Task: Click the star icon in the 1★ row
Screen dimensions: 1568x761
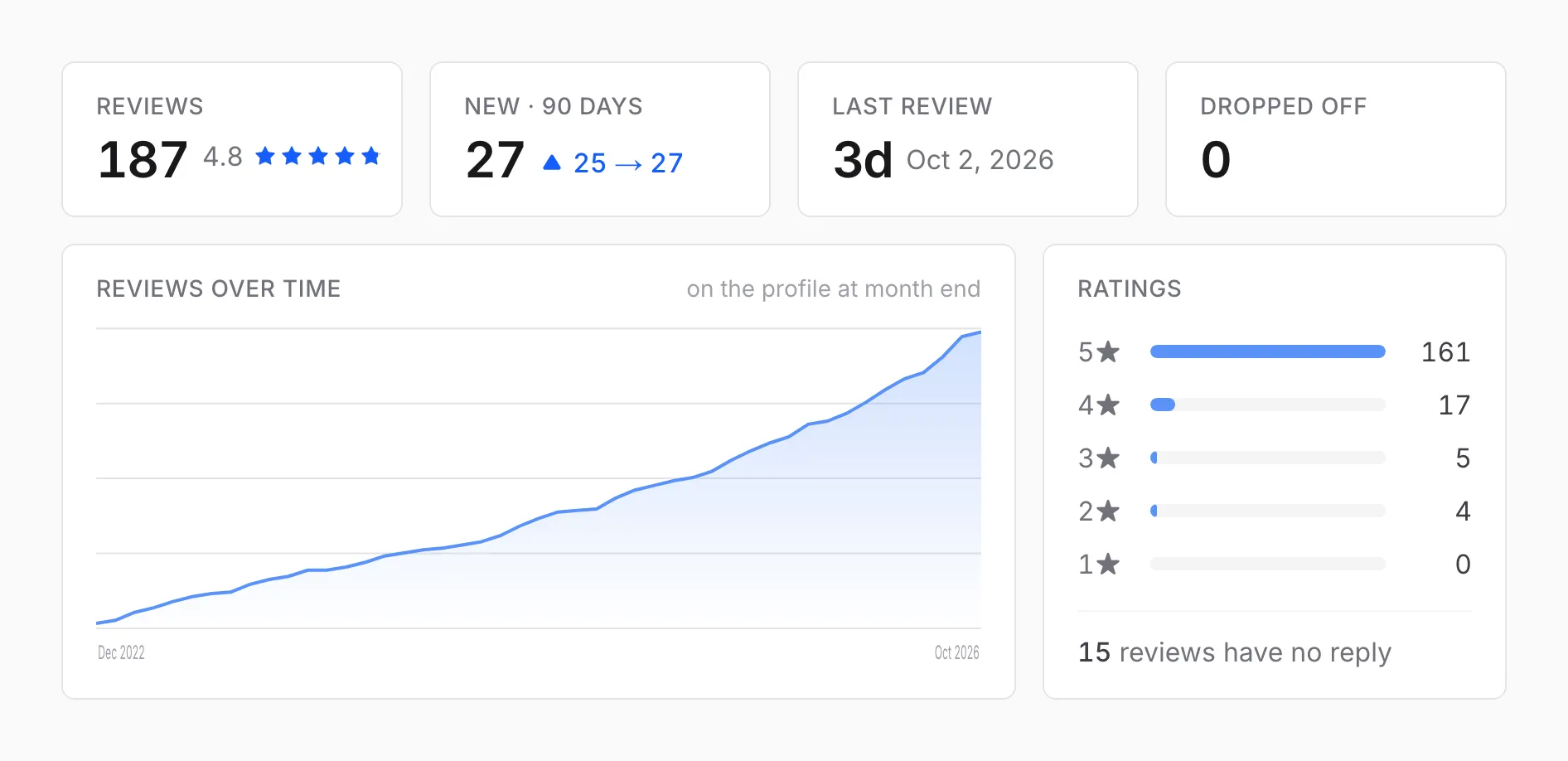Action: click(1108, 565)
